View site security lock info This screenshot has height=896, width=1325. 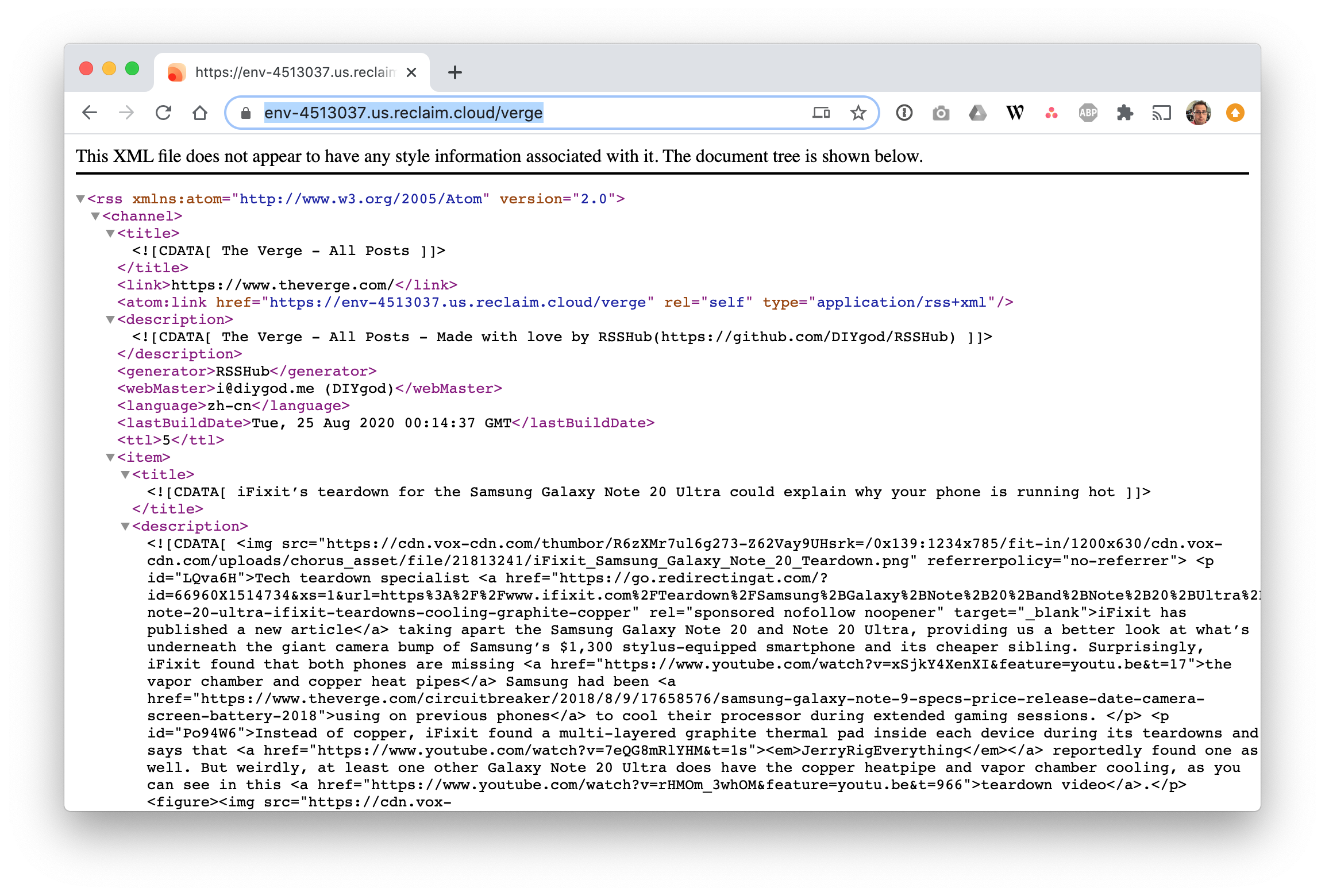[246, 113]
